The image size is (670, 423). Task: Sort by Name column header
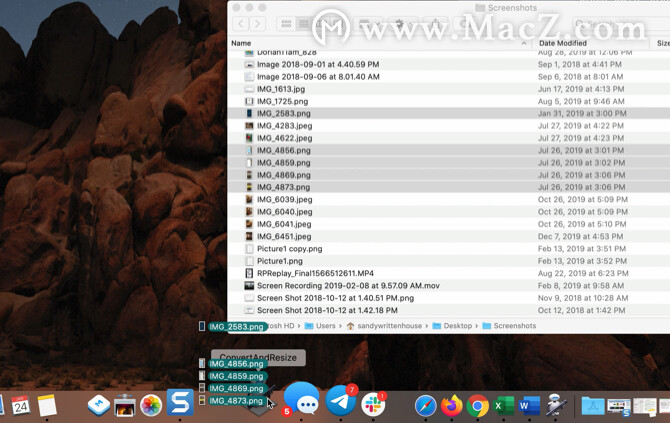click(241, 43)
